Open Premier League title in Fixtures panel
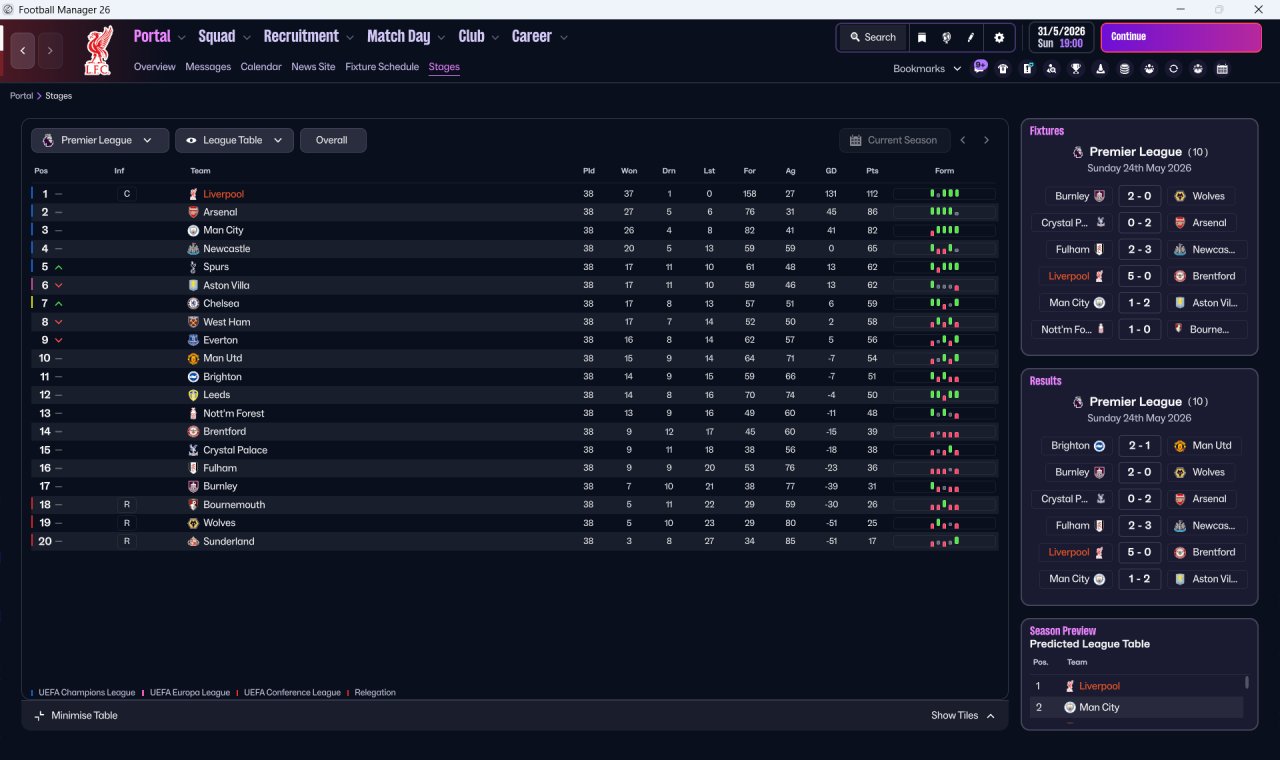This screenshot has width=1280, height=760. (x=1135, y=152)
